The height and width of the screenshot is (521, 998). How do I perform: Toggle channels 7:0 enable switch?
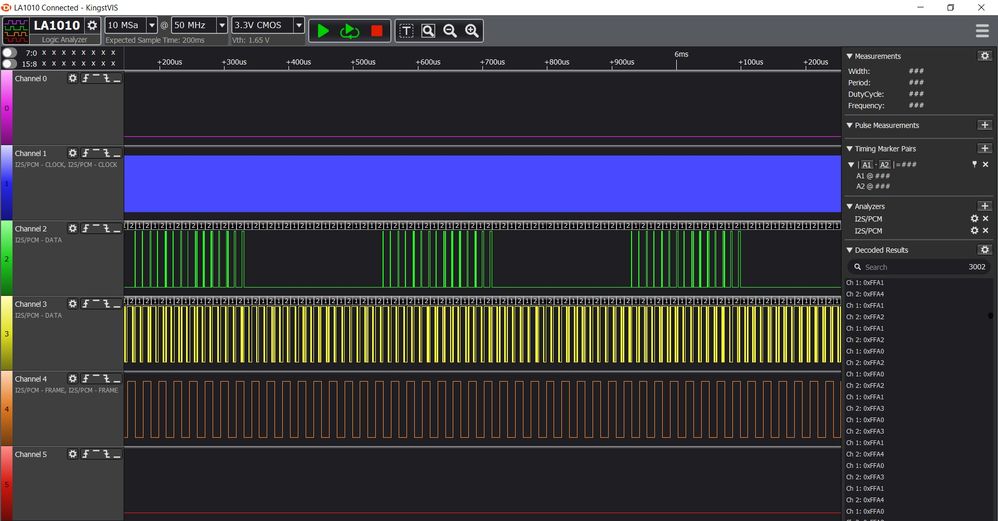click(10, 53)
